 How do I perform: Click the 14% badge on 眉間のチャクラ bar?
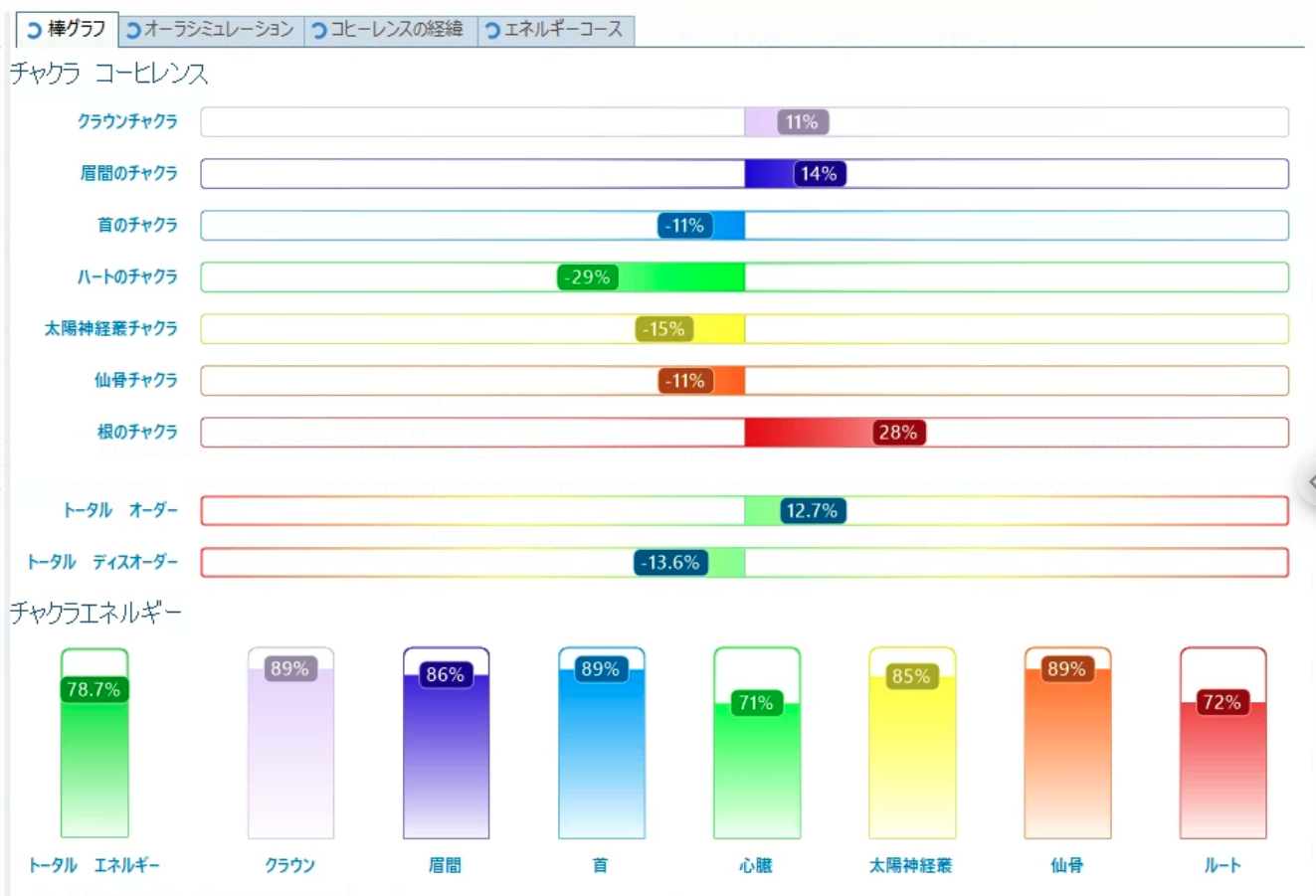[819, 174]
